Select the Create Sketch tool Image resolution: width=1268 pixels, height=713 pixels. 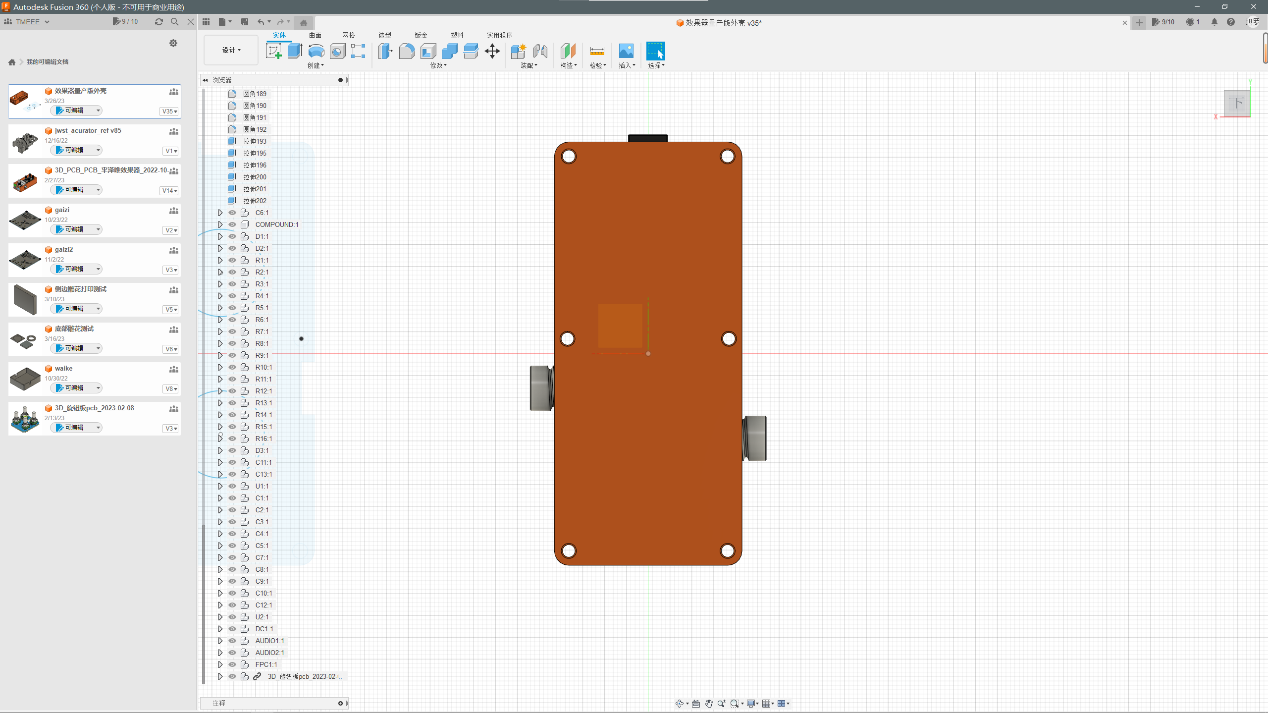pos(274,51)
